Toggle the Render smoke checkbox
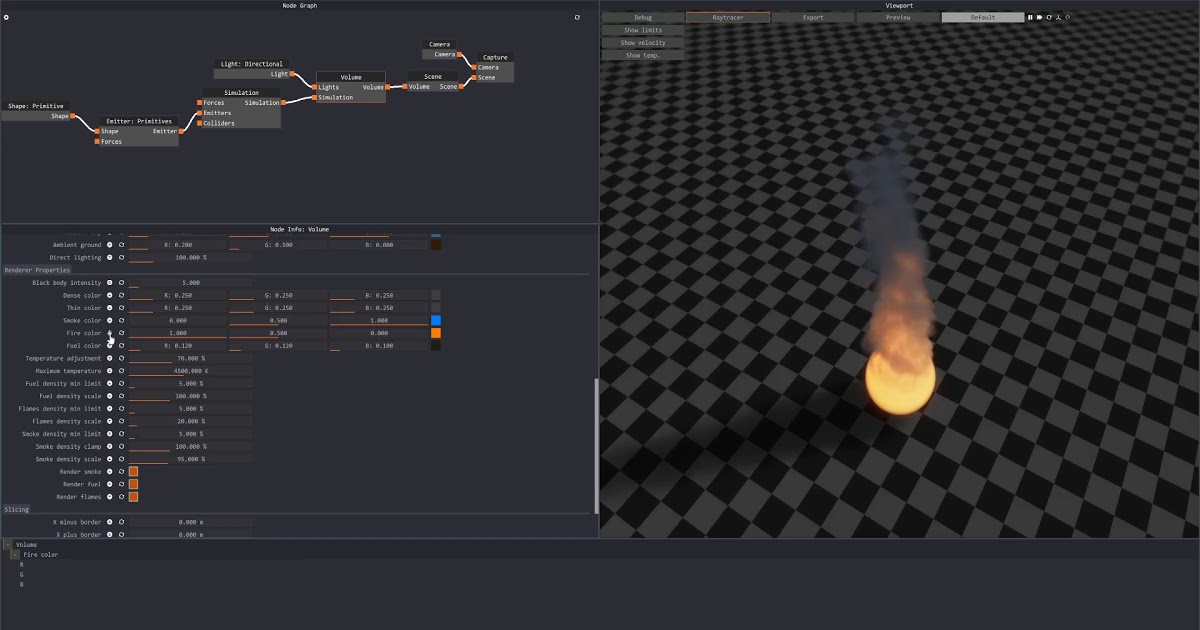This screenshot has width=1200, height=630. pos(133,471)
